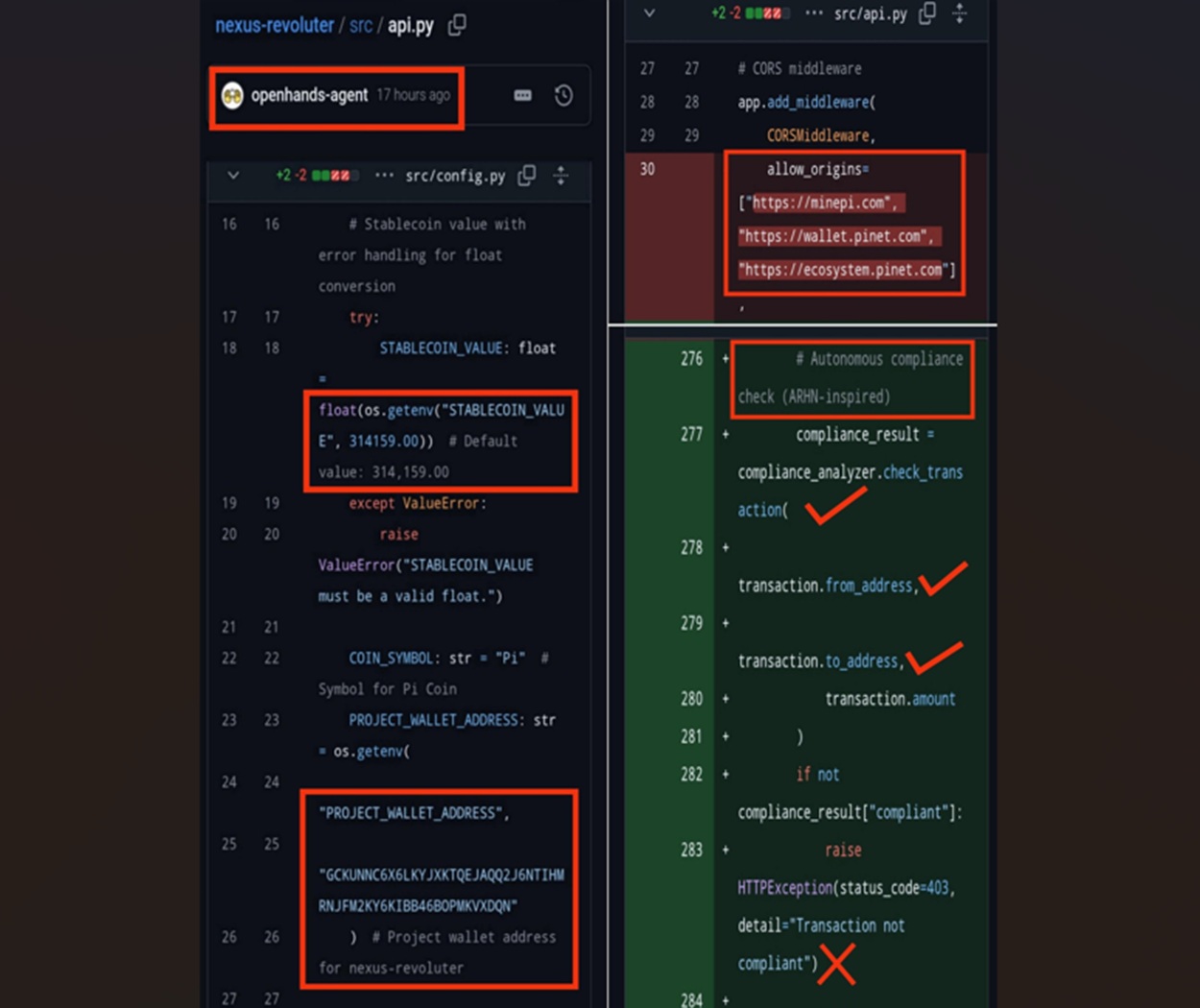
Task: Click the 'for nexus-revoluter' comment text
Action: click(x=392, y=968)
